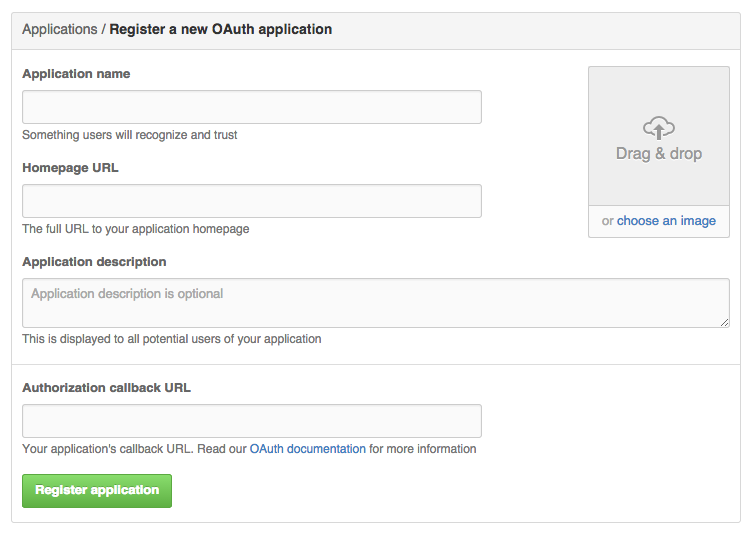Open the OAuth documentation link

(308, 449)
